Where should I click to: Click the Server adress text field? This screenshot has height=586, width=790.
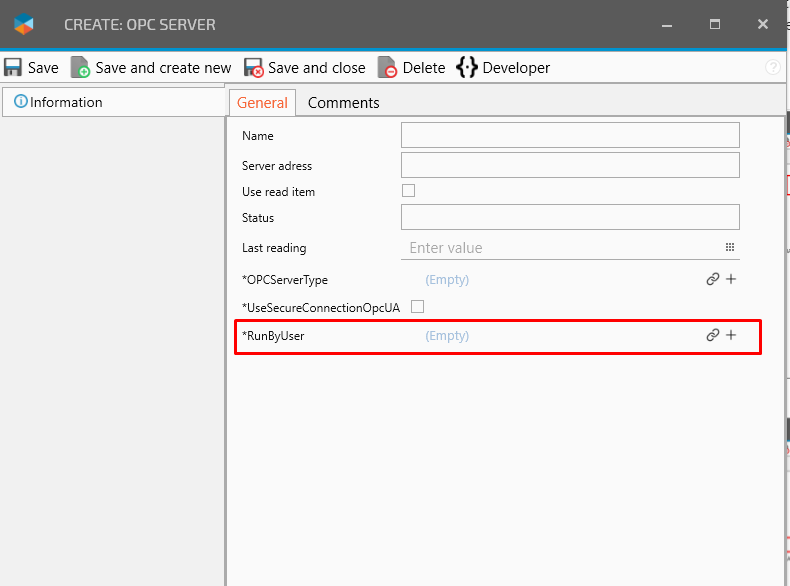click(x=570, y=165)
